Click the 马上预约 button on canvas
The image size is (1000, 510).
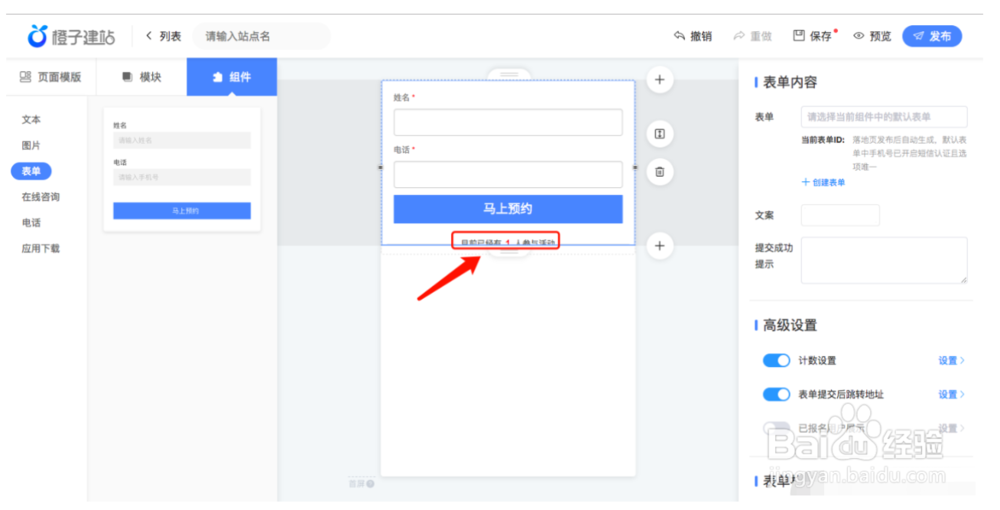(x=508, y=209)
